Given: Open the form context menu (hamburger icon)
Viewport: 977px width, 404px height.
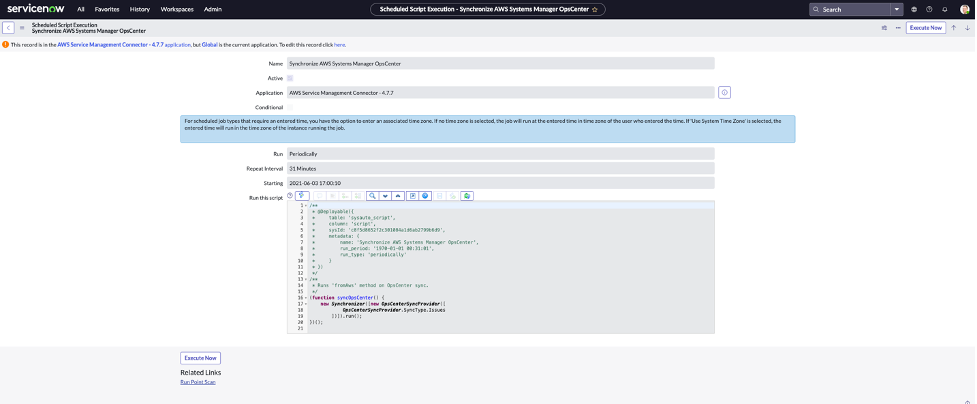Looking at the screenshot, I should (22, 28).
